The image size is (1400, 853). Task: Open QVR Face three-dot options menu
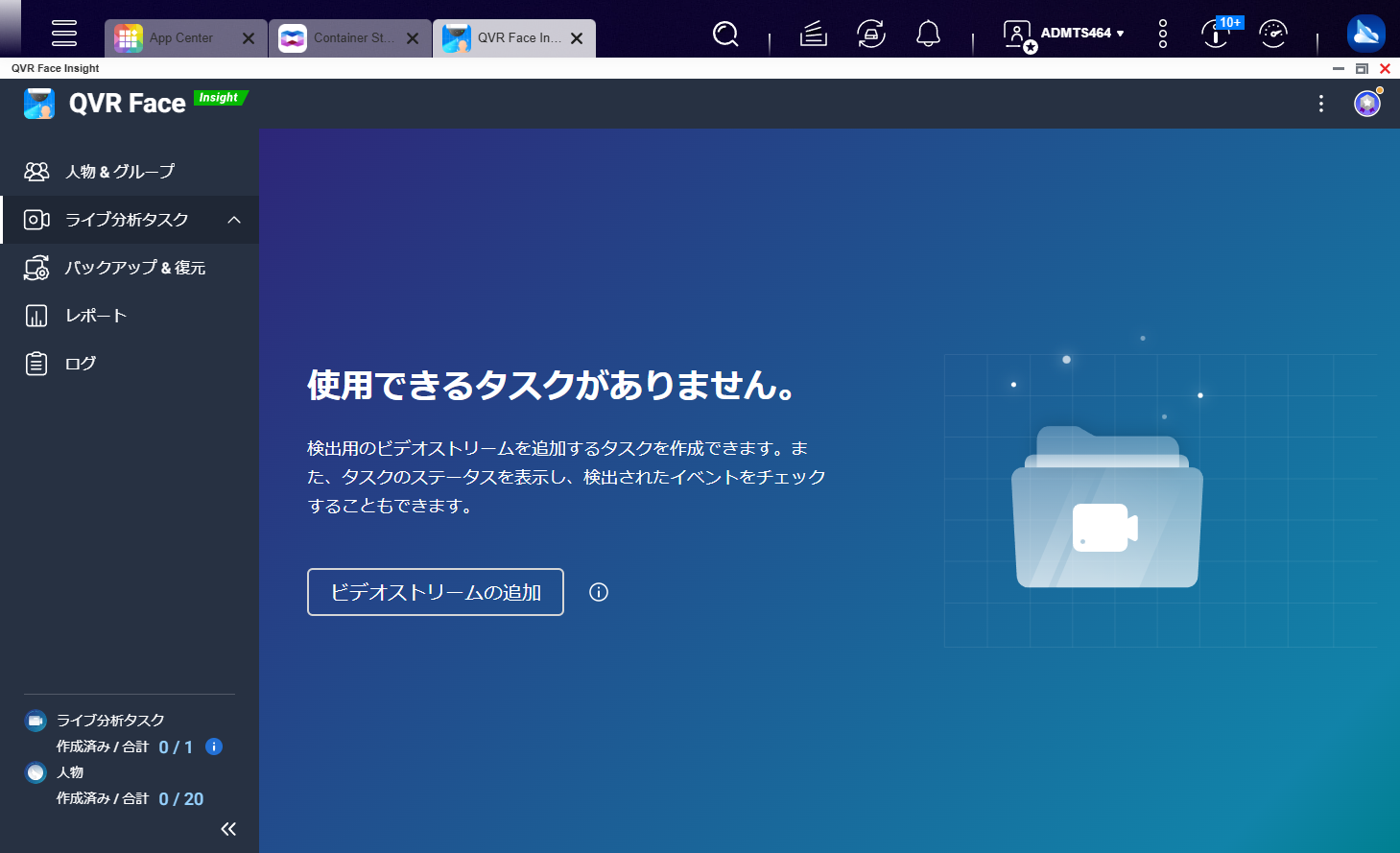(x=1321, y=104)
